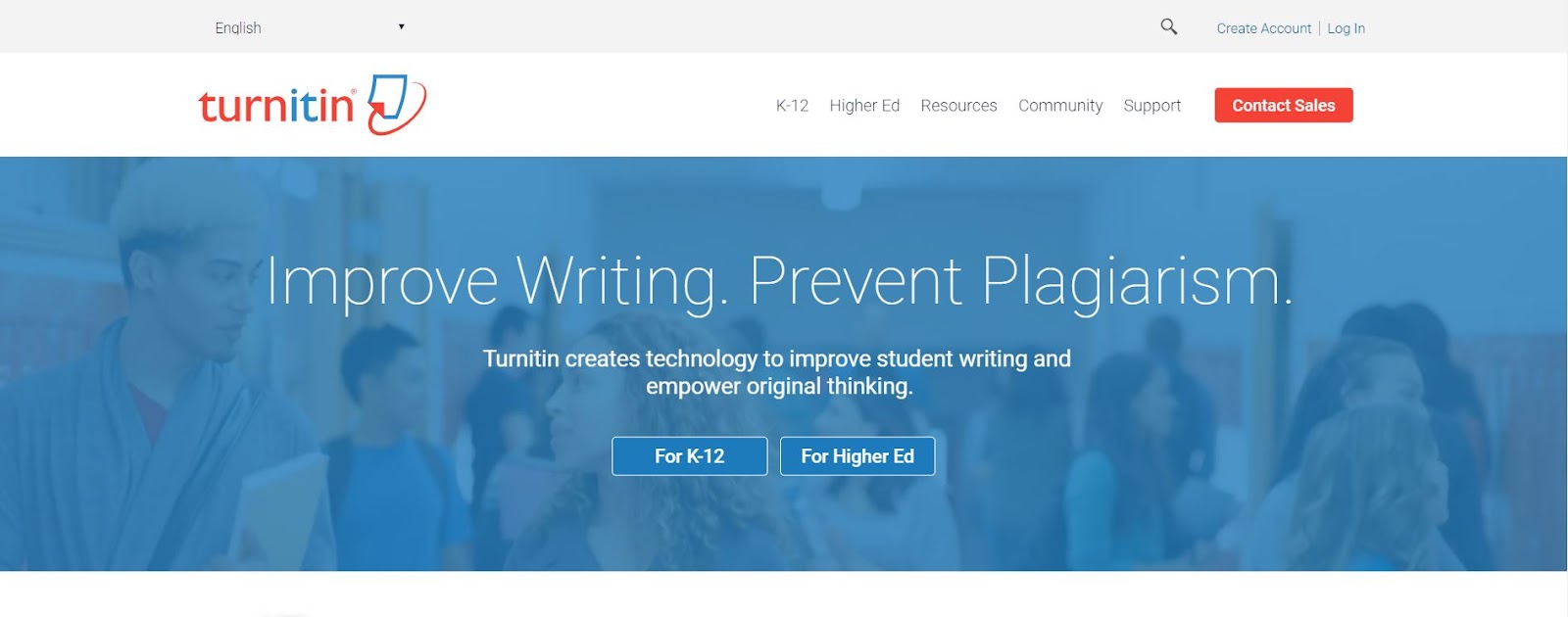Click the 'Turnitin creates technology' tagline text

pos(778,372)
